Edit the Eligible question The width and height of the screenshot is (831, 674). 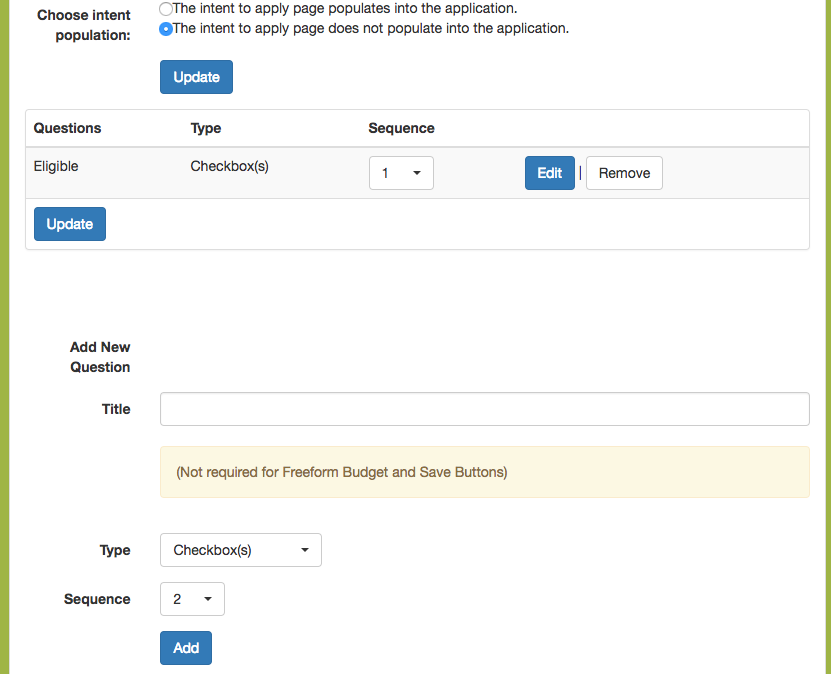click(x=550, y=173)
